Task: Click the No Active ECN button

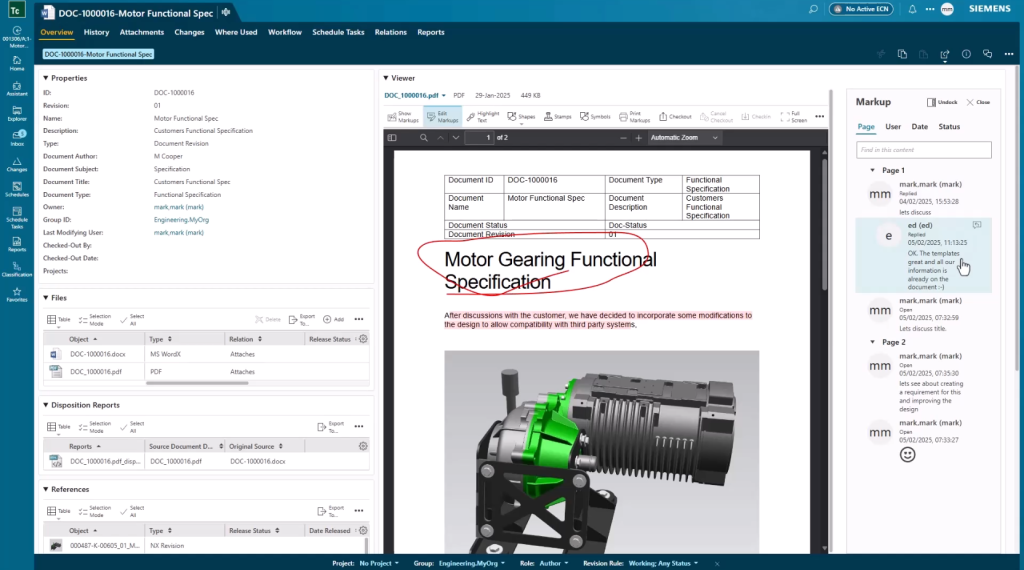Action: [x=861, y=9]
